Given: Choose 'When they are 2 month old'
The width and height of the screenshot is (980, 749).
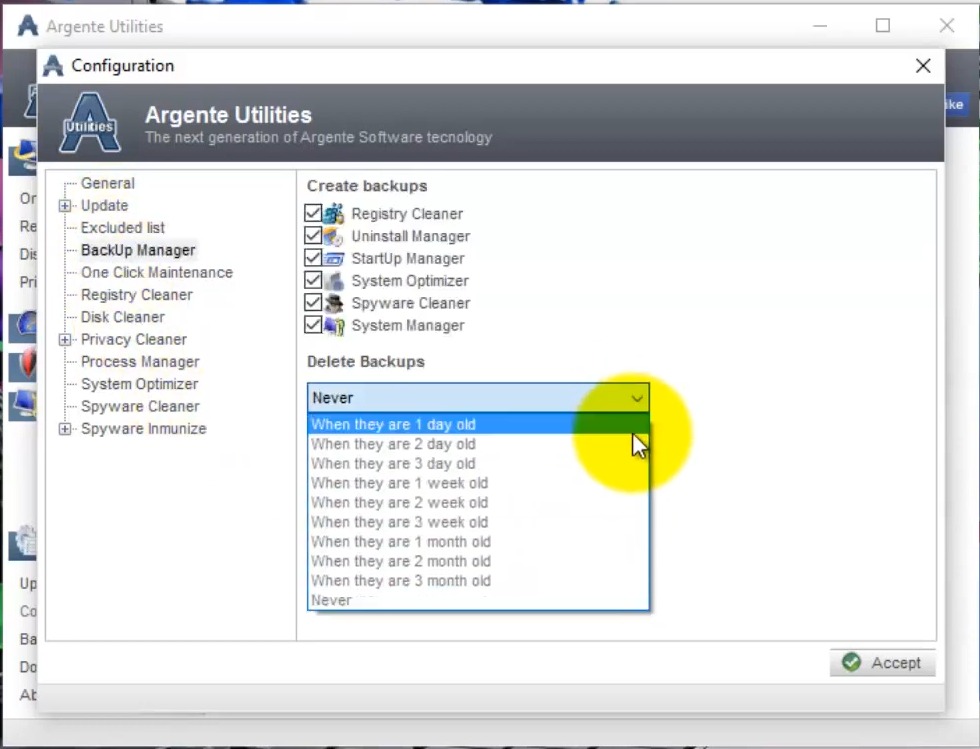Looking at the screenshot, I should 478,561.
